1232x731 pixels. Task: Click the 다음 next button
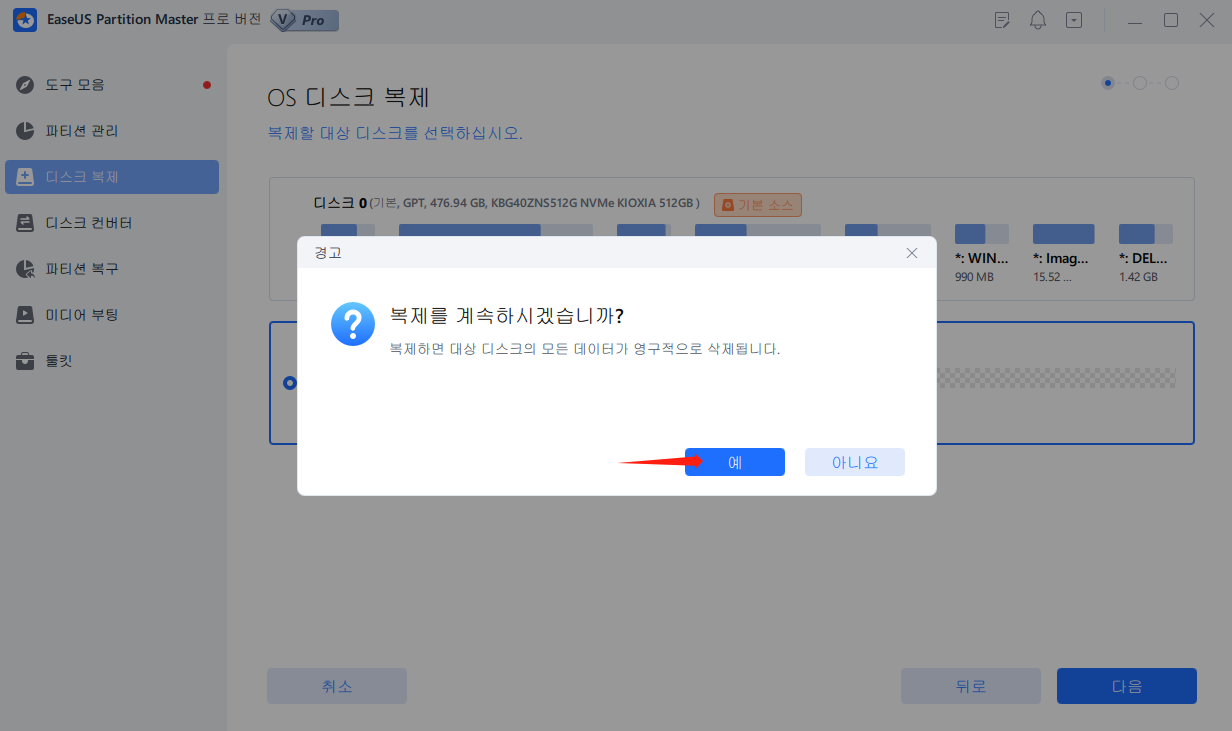click(x=1127, y=686)
